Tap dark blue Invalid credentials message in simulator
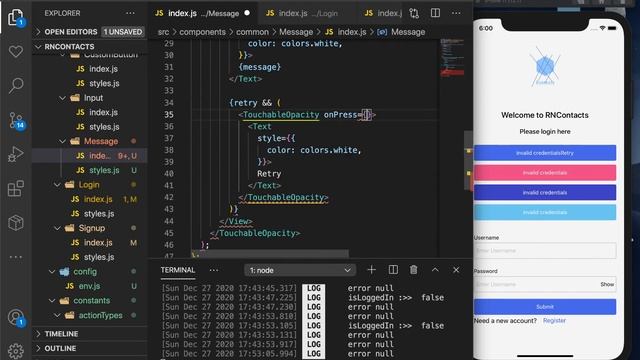 click(x=545, y=192)
